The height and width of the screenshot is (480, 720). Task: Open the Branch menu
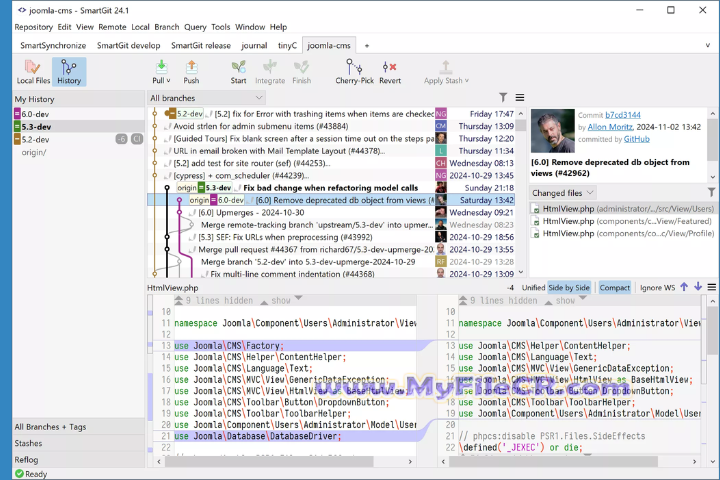click(167, 27)
